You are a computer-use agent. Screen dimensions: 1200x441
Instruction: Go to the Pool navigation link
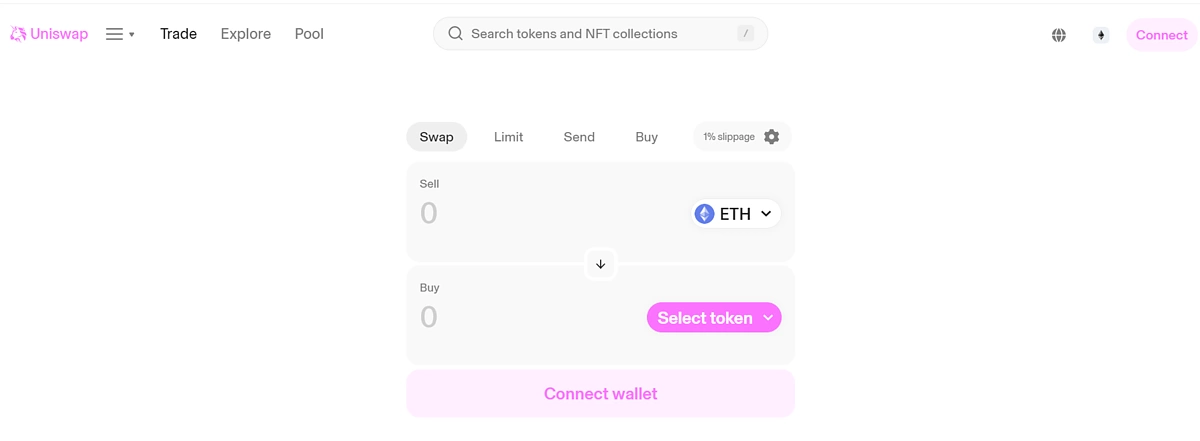(x=309, y=34)
